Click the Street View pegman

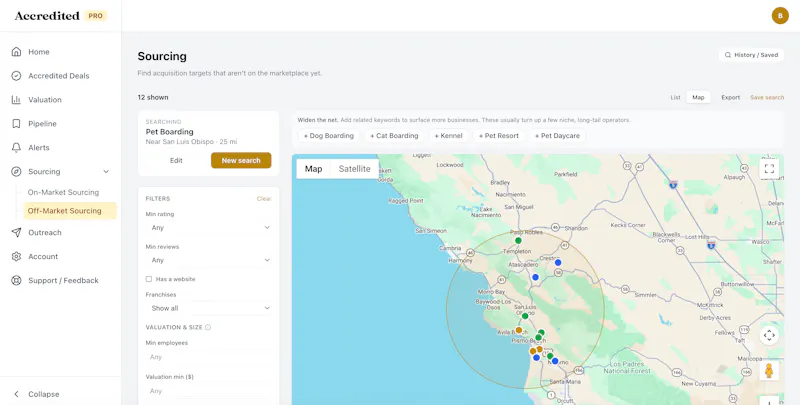coord(769,370)
